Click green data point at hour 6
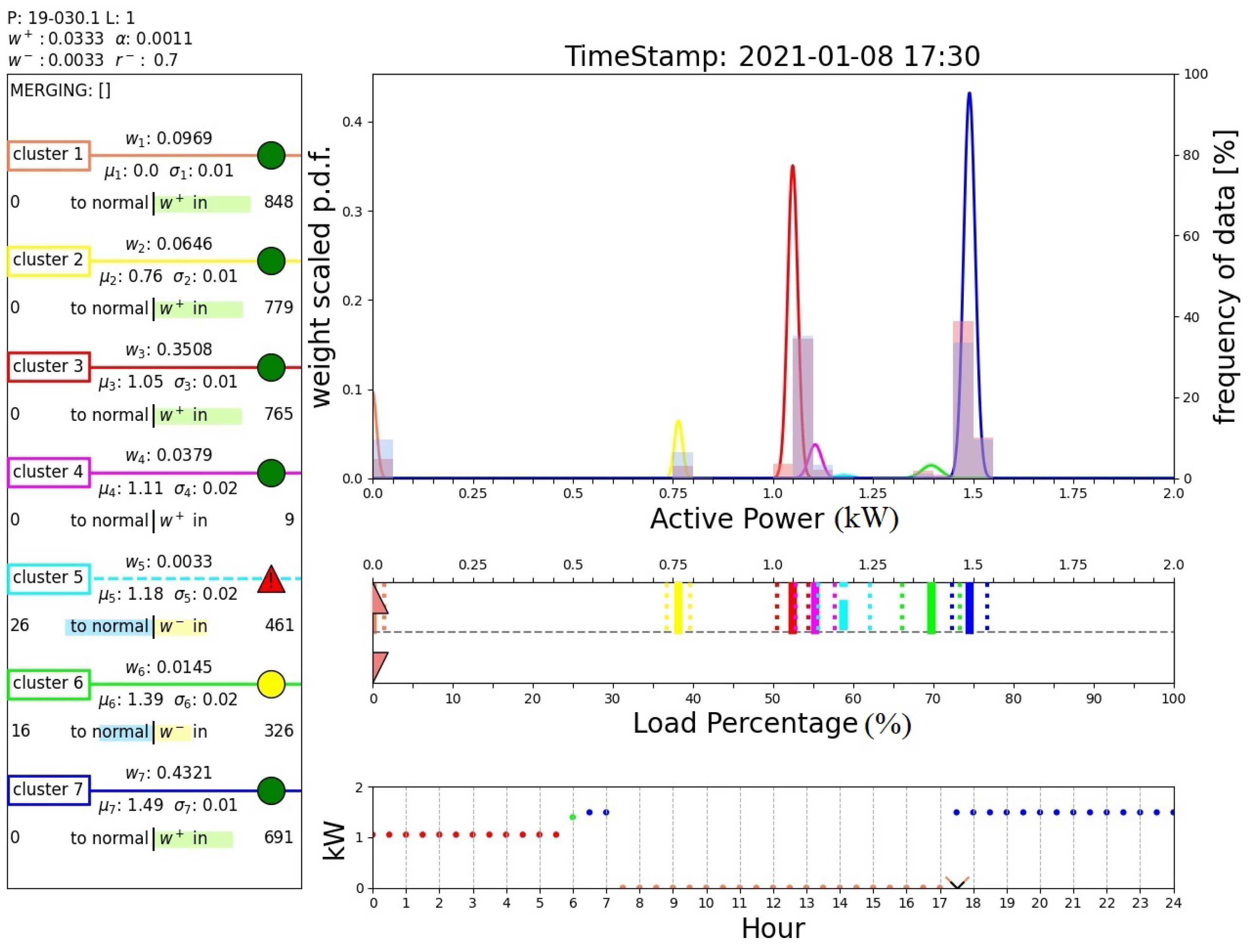Image resolution: width=1249 pixels, height=952 pixels. pyautogui.click(x=572, y=816)
